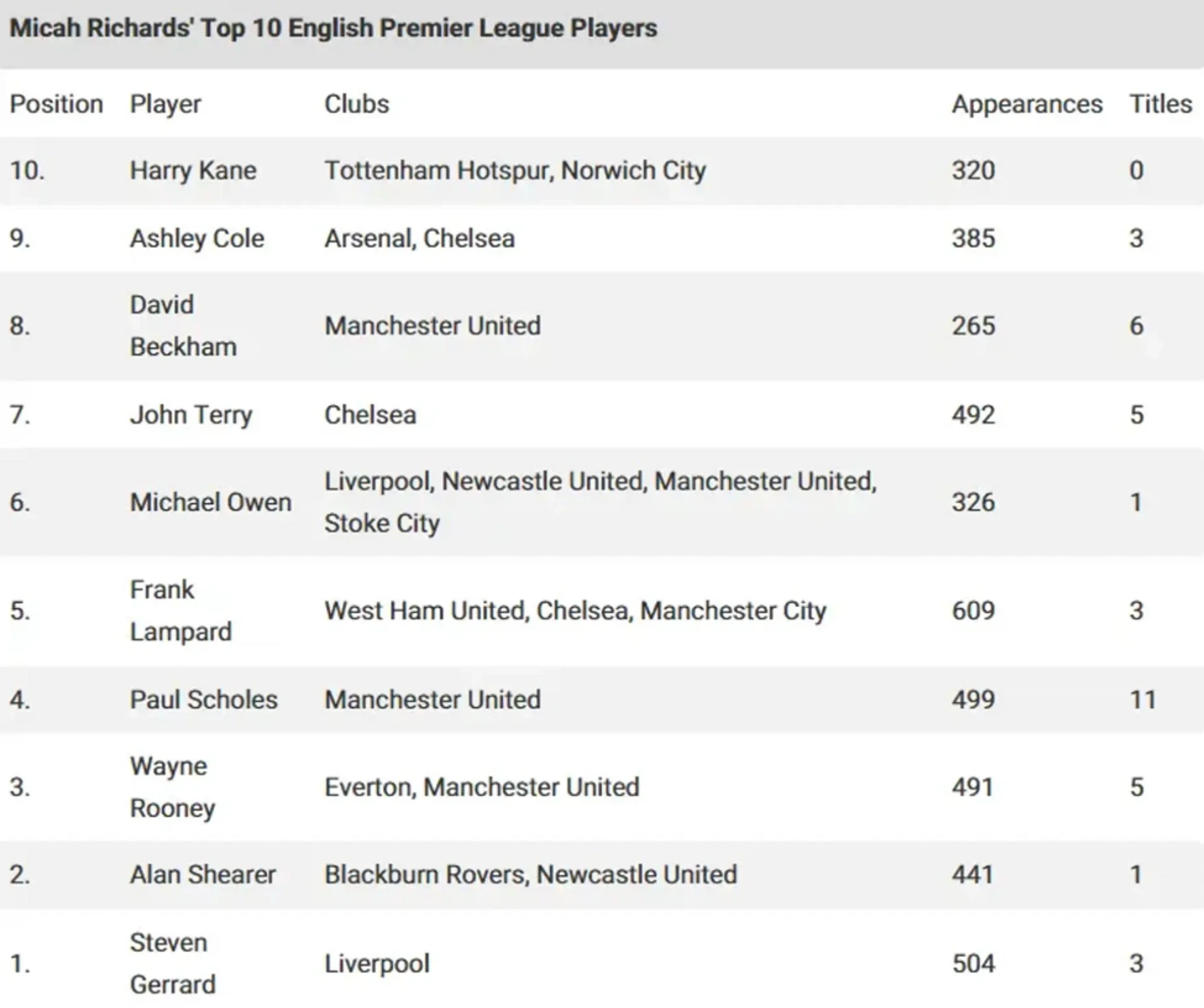Click the Player column header
Viewport: 1204px width, 1008px height.
coord(165,104)
